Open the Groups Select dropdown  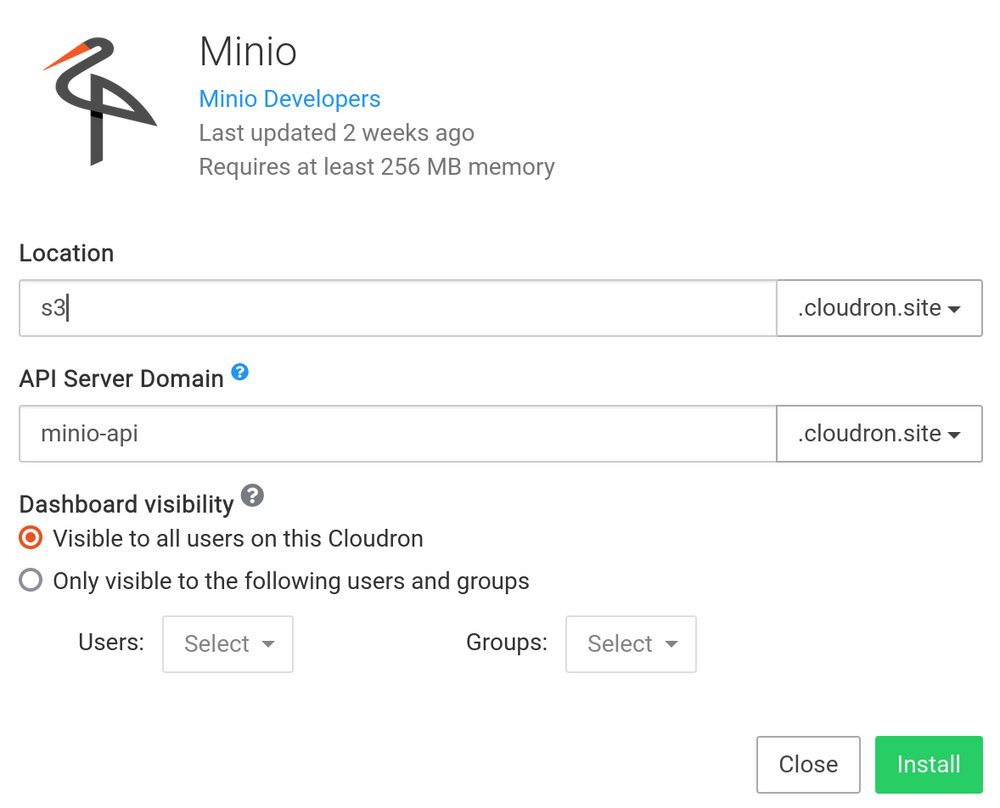pos(630,644)
